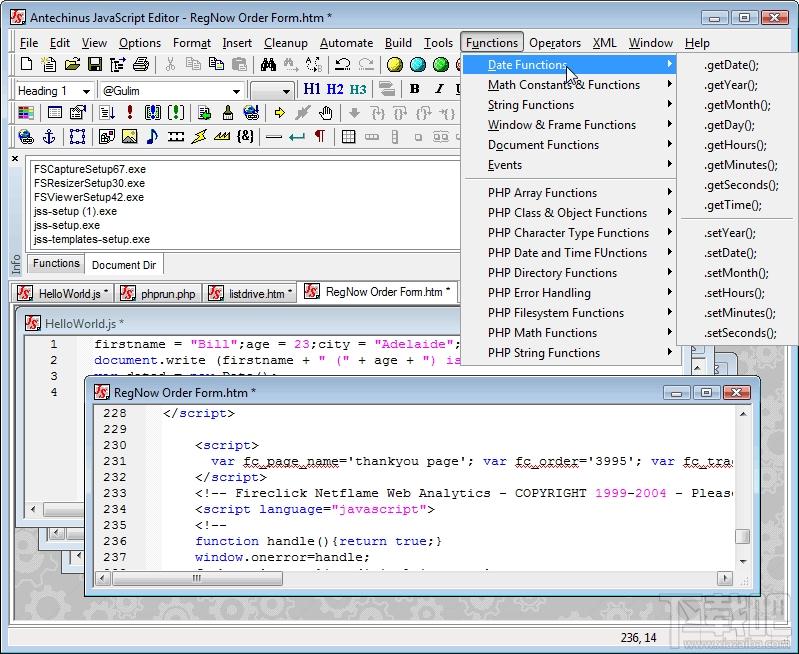Open Find using the binoculars icon
Viewport: 799px width, 654px height.
268,65
